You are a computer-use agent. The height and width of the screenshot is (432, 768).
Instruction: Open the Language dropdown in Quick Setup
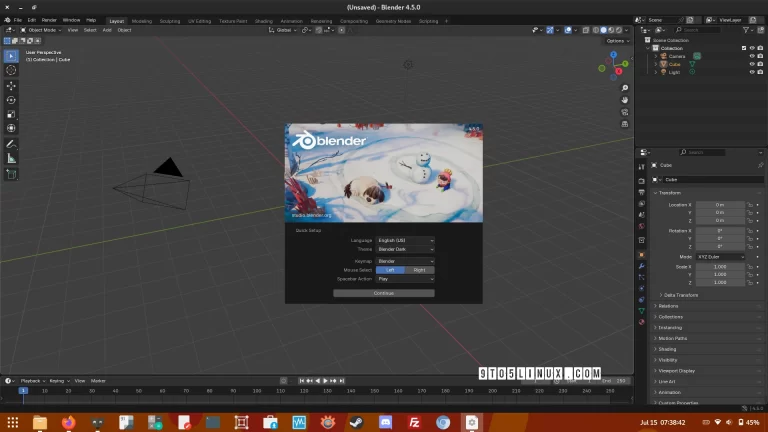pos(405,241)
